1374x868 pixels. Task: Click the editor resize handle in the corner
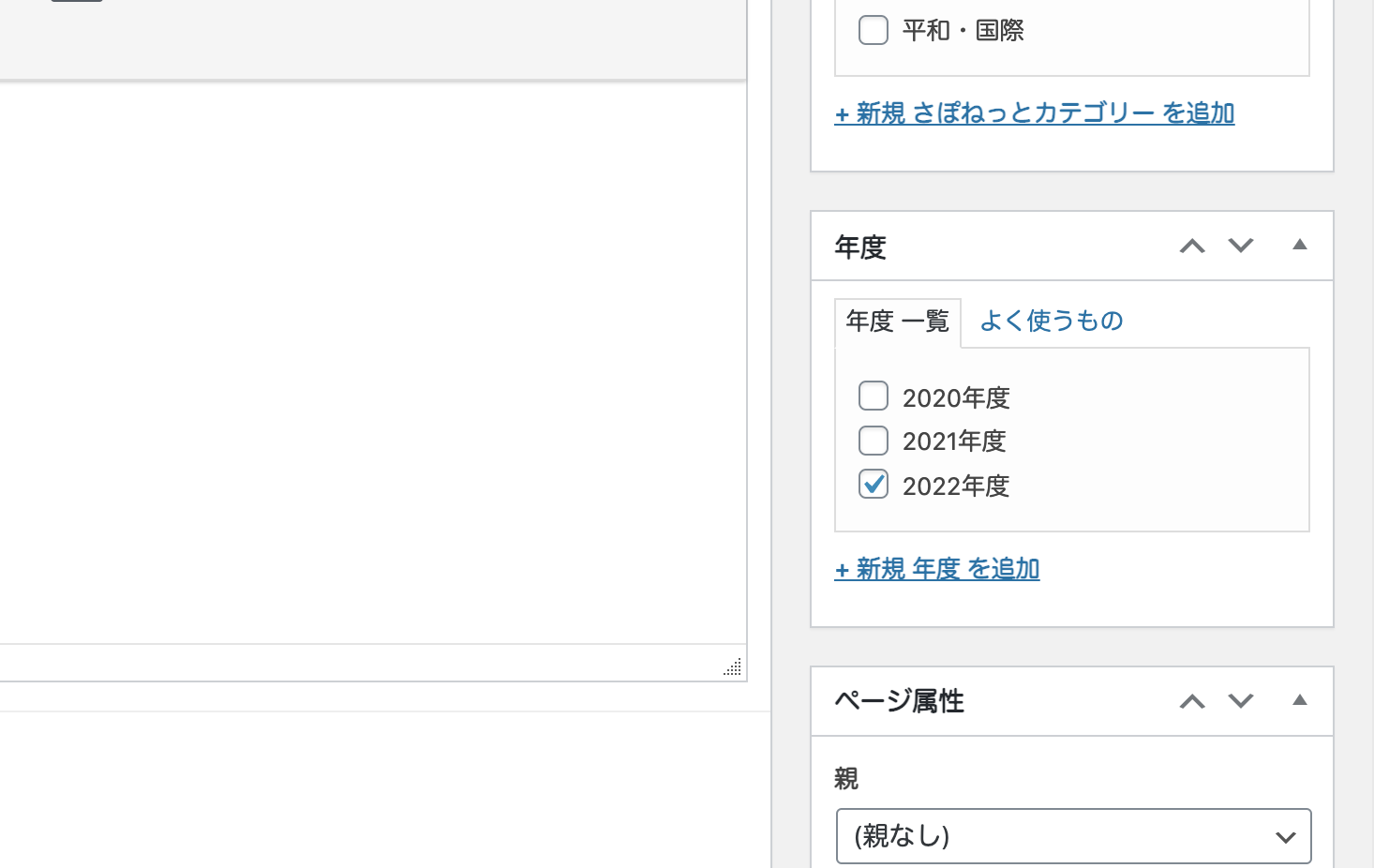click(x=733, y=666)
